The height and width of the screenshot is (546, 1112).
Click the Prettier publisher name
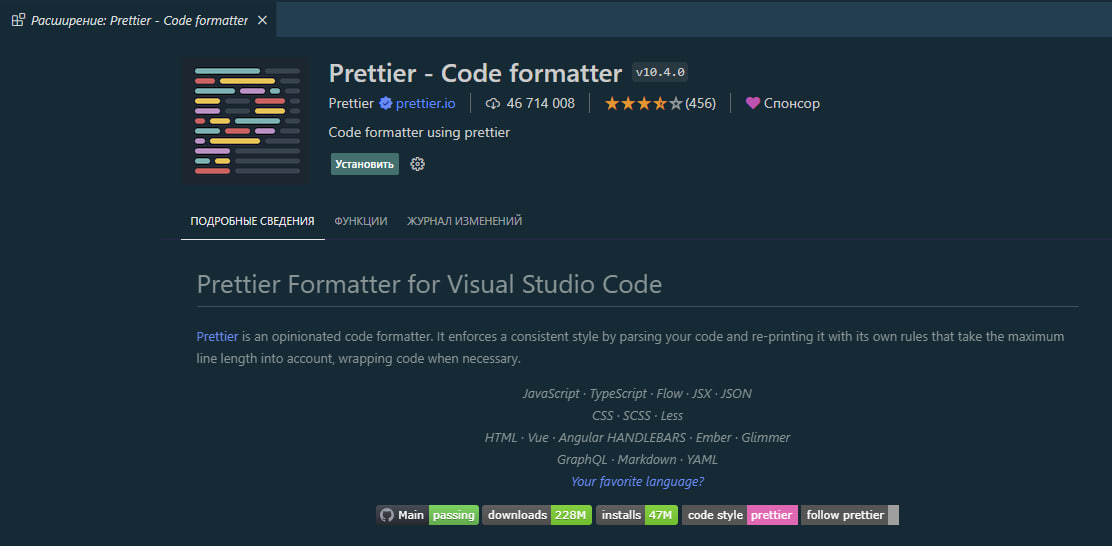click(351, 104)
